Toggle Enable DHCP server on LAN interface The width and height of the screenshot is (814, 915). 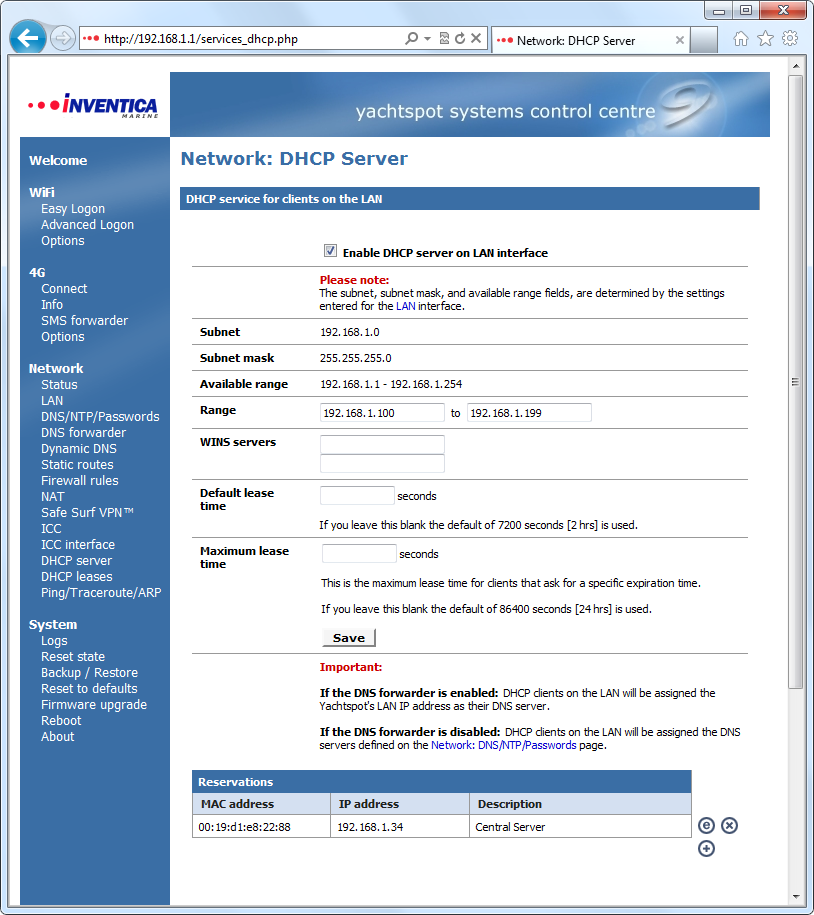pyautogui.click(x=331, y=253)
